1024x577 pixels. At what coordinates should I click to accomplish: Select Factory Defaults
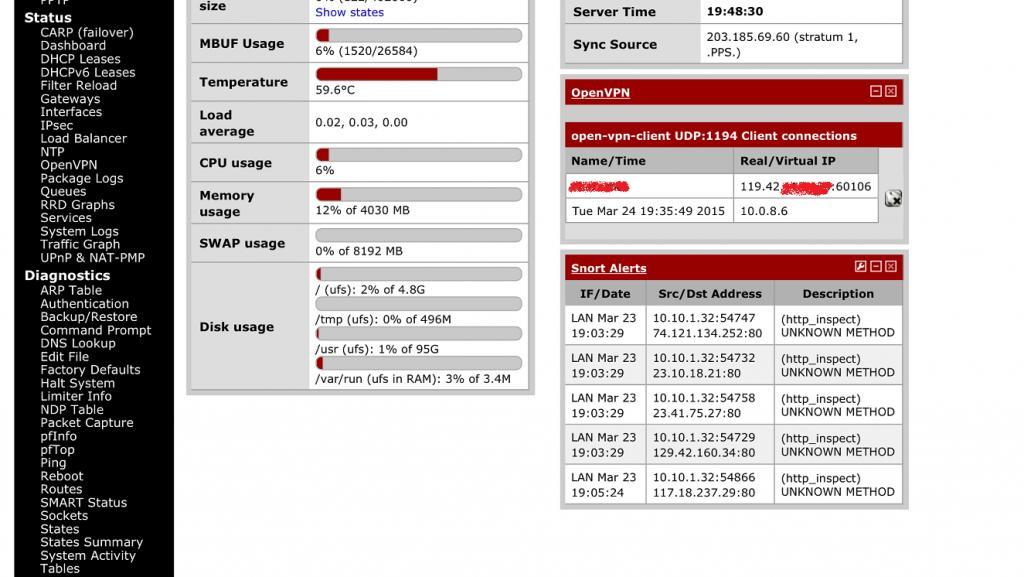point(90,370)
